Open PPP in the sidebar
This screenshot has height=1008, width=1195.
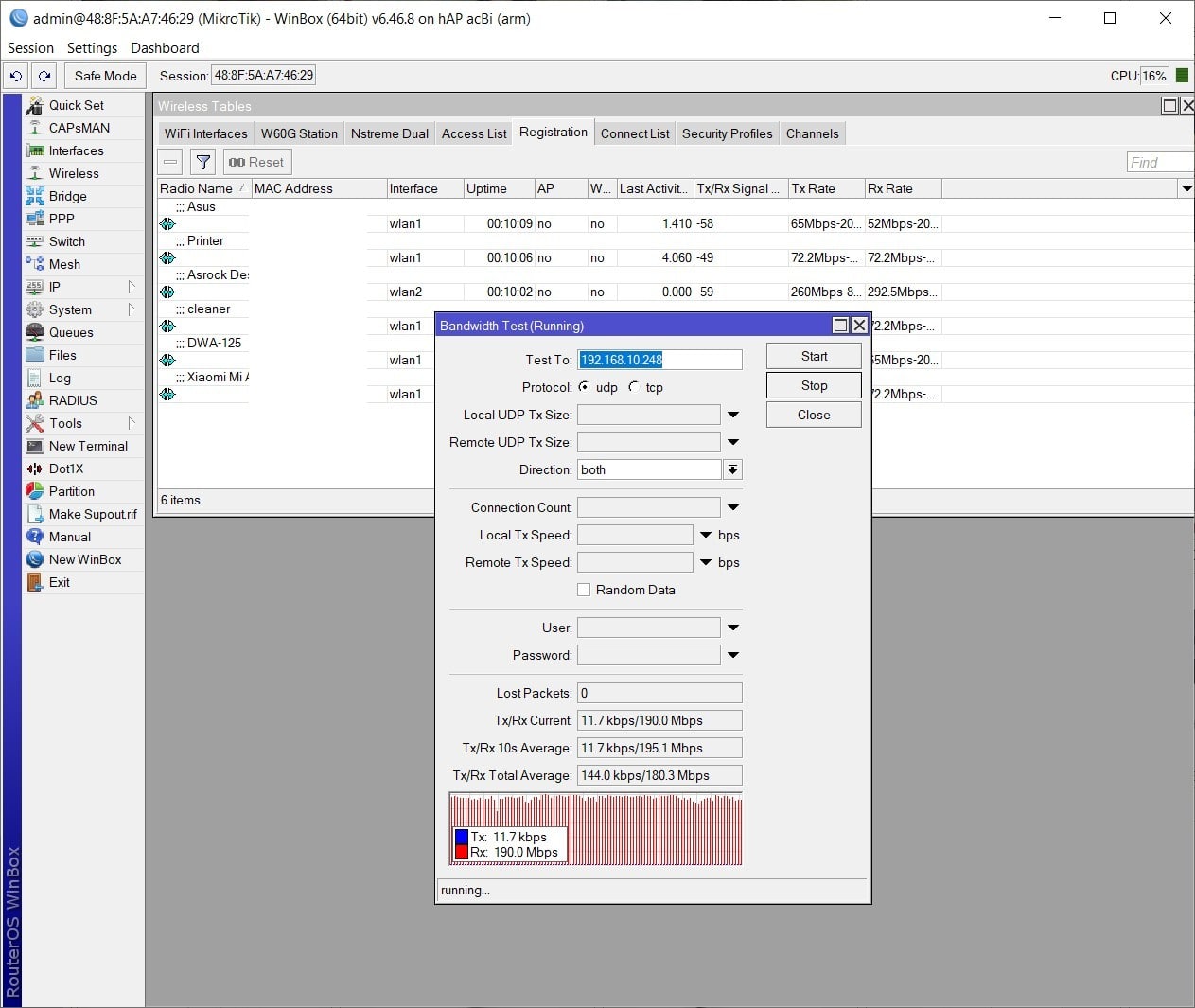62,219
